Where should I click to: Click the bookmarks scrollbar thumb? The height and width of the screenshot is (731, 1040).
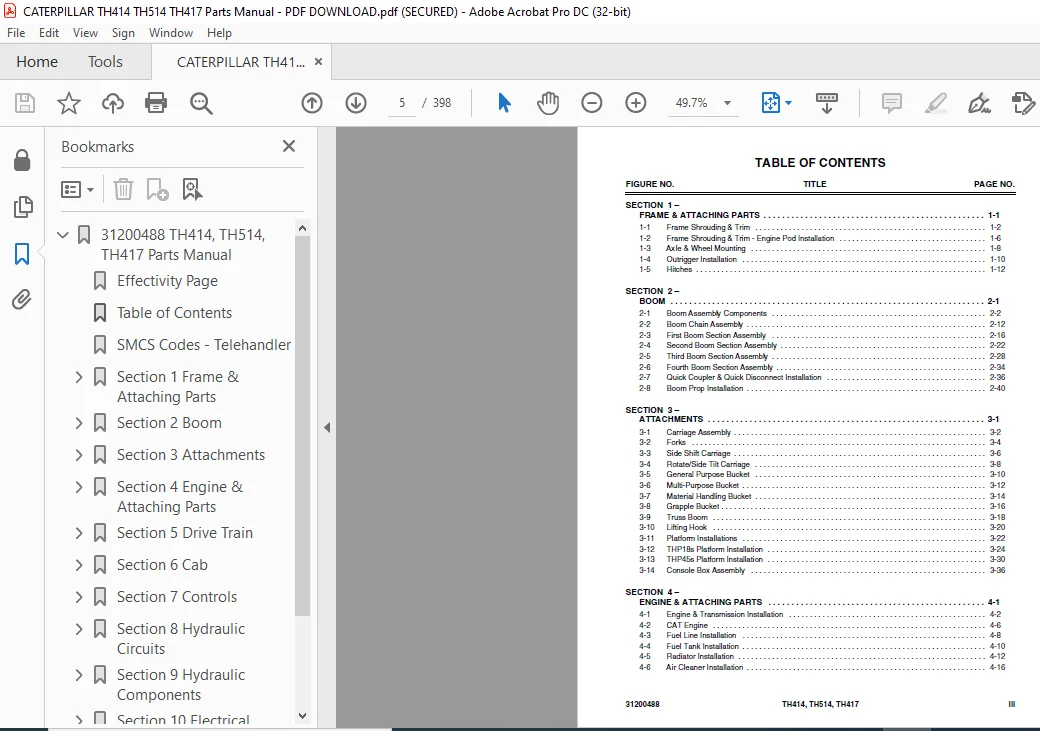click(302, 426)
